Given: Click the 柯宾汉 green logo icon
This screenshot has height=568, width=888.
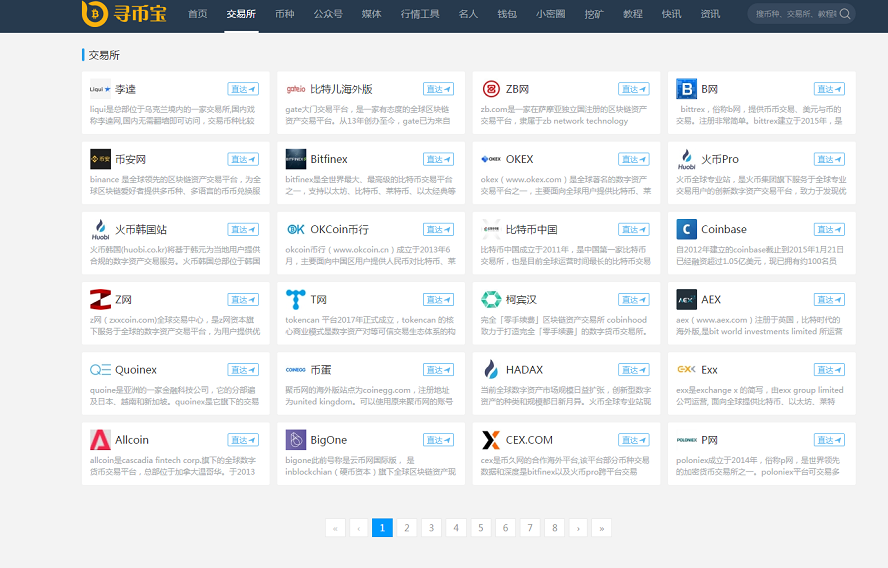Looking at the screenshot, I should 491,299.
